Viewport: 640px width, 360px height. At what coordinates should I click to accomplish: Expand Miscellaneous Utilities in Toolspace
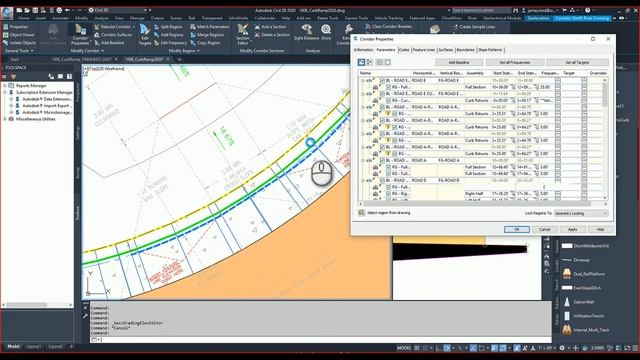(x=5, y=119)
